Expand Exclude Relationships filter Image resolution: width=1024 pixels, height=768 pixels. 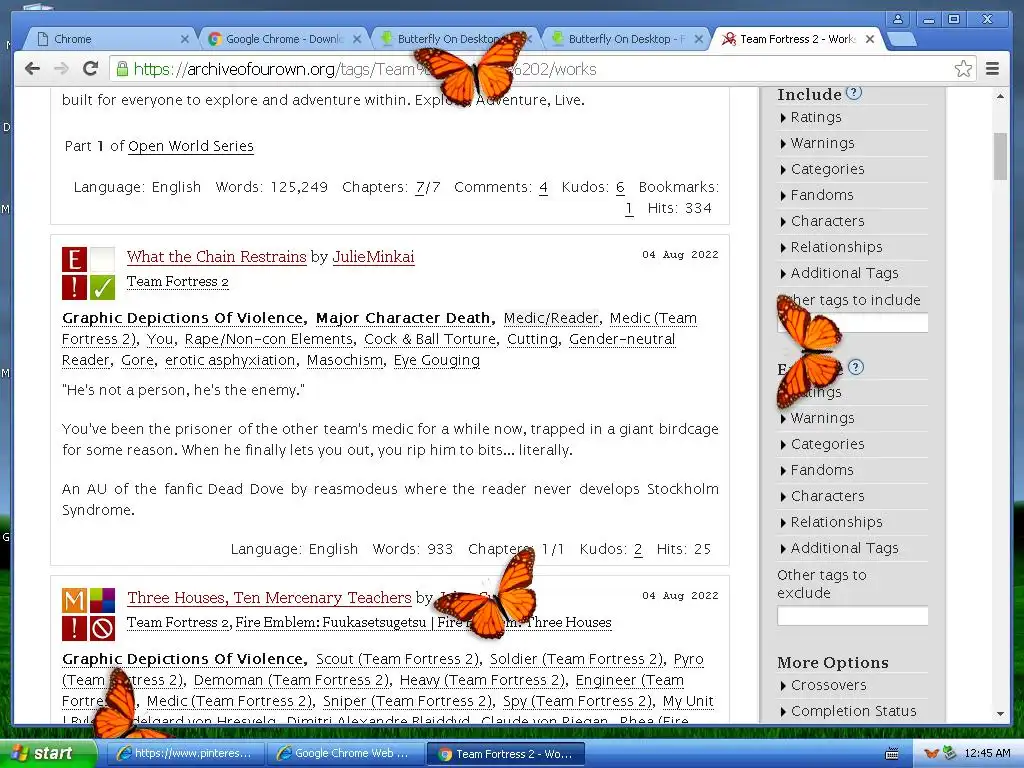click(x=832, y=522)
